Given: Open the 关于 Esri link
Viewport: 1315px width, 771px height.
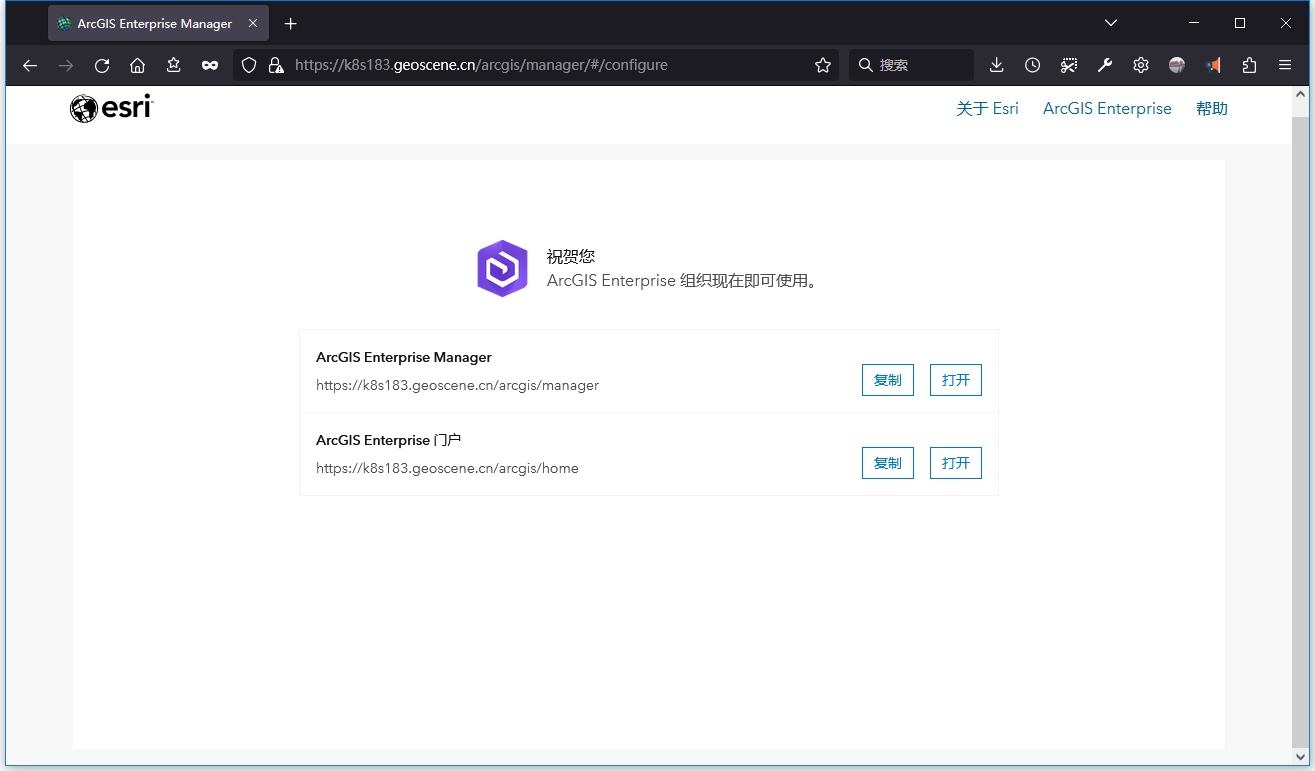Looking at the screenshot, I should 987,108.
